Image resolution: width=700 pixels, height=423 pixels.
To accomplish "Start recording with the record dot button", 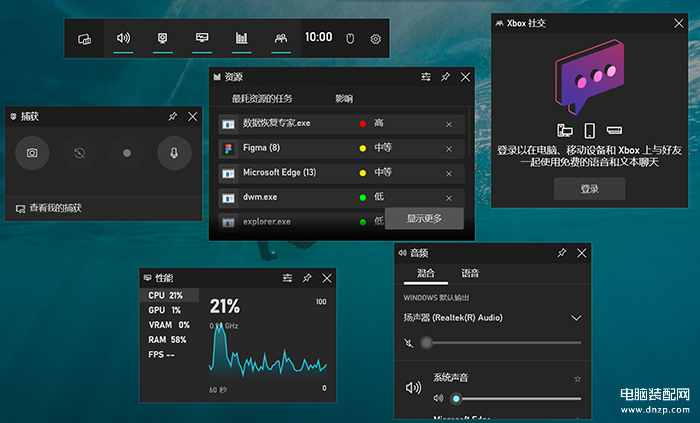I will (x=127, y=153).
